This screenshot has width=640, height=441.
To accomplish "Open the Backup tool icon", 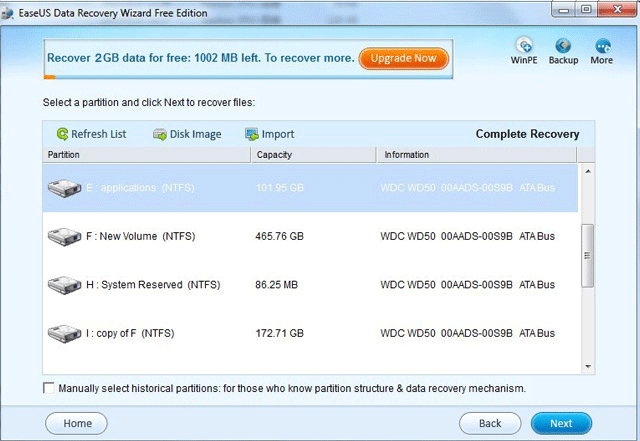I will pos(563,46).
